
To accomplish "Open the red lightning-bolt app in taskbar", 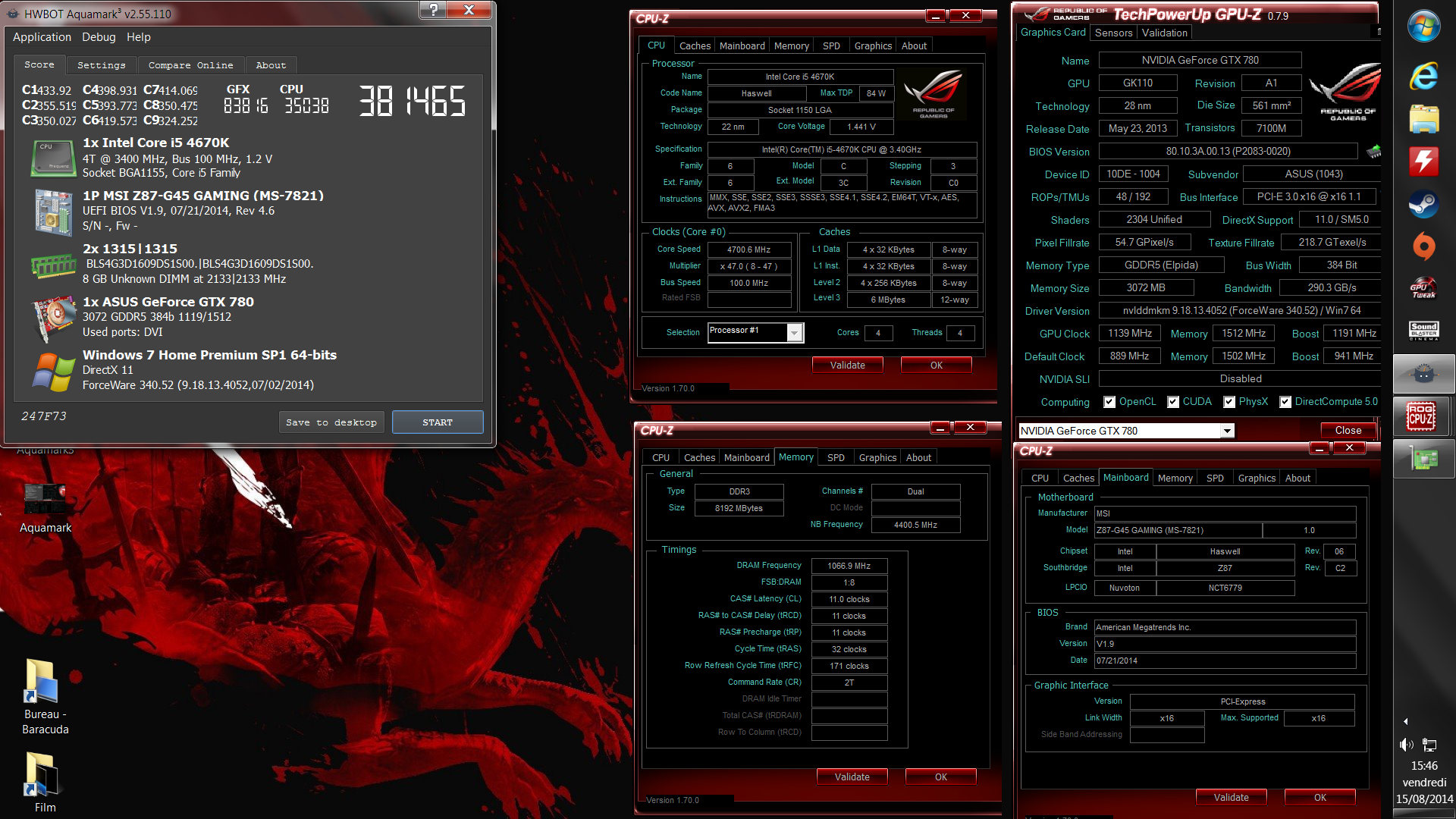I will click(1423, 161).
